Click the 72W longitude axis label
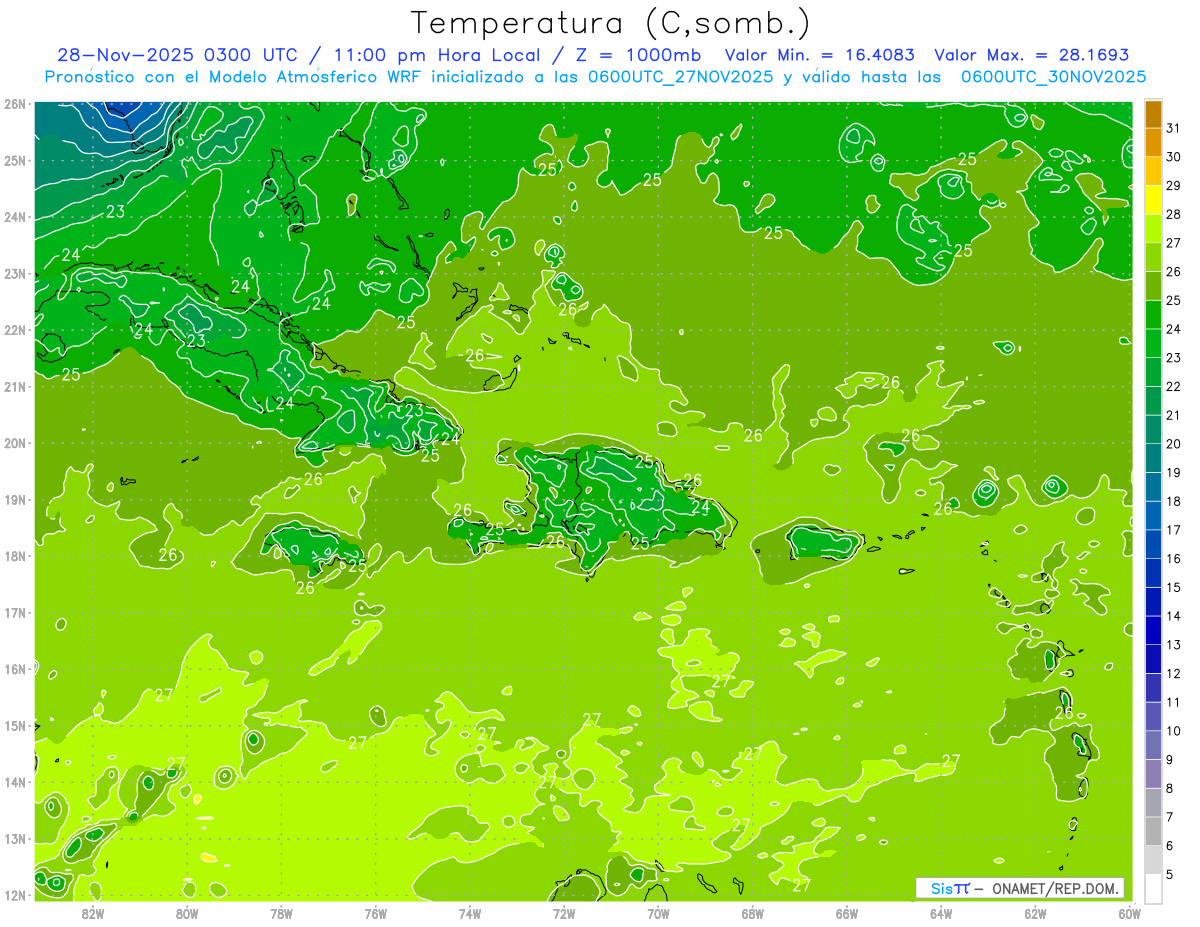1200x927 pixels. click(x=564, y=913)
